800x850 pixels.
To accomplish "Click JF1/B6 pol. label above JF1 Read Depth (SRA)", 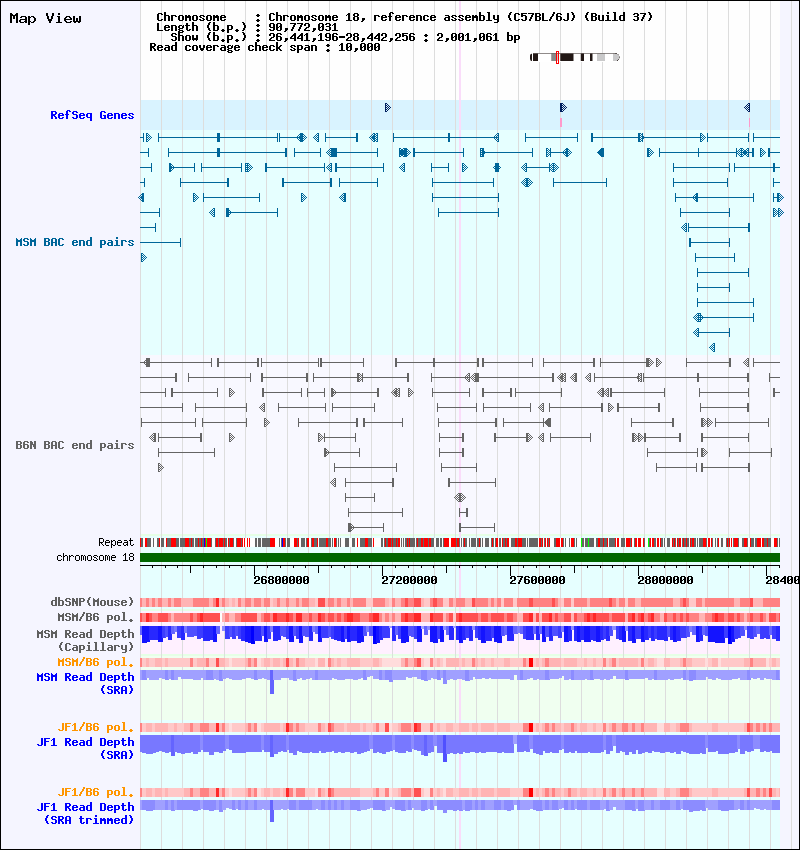I will click(95, 727).
